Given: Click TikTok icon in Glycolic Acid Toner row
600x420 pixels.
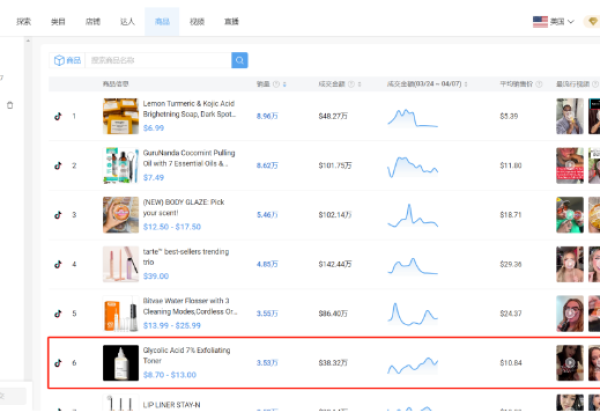Looking at the screenshot, I should [58, 363].
